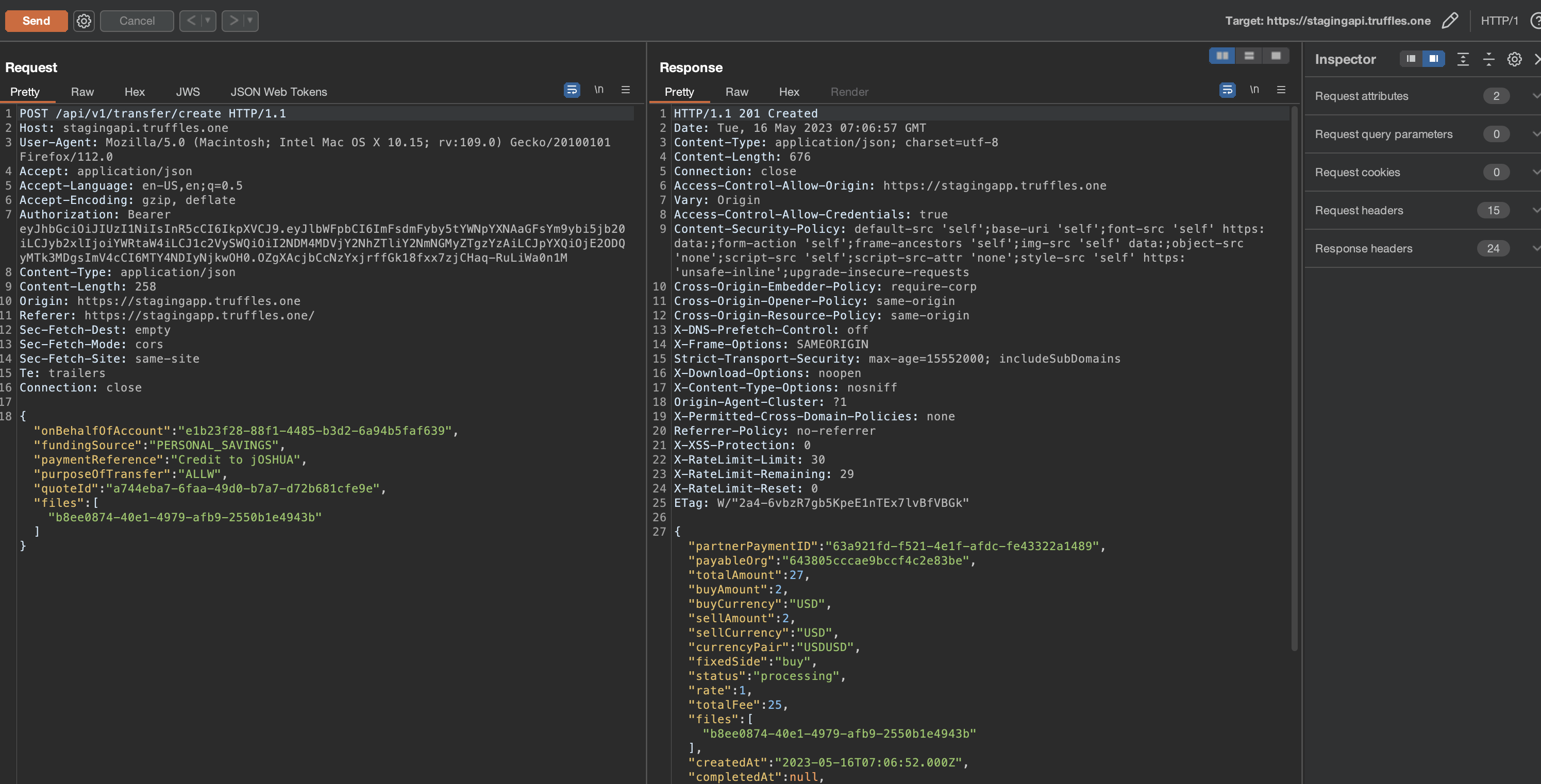This screenshot has width=1541, height=784.
Task: Click the JSON Web Tokens tab
Action: pyautogui.click(x=278, y=92)
